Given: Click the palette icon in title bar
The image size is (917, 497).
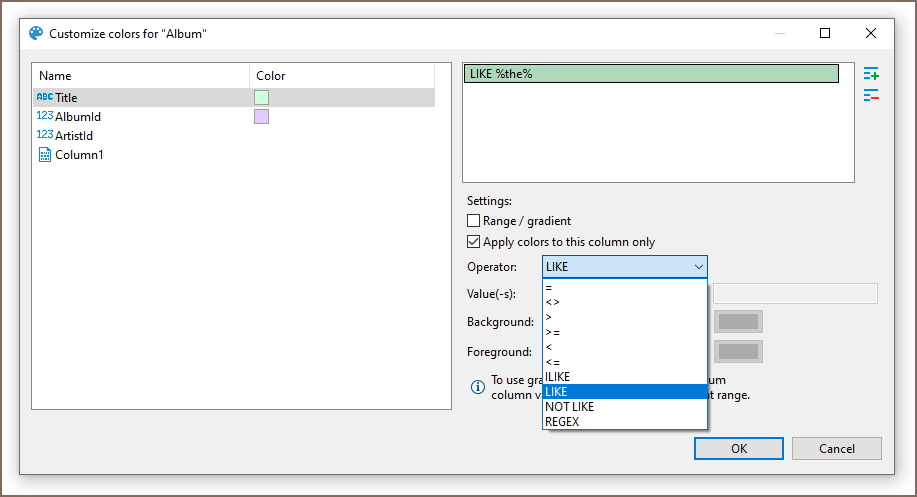Looking at the screenshot, I should [36, 34].
